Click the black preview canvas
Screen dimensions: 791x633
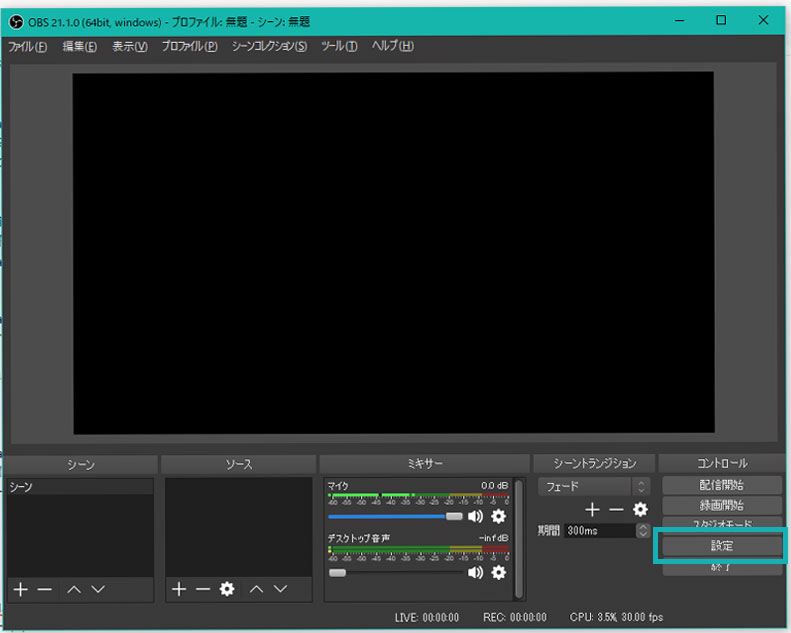point(393,253)
